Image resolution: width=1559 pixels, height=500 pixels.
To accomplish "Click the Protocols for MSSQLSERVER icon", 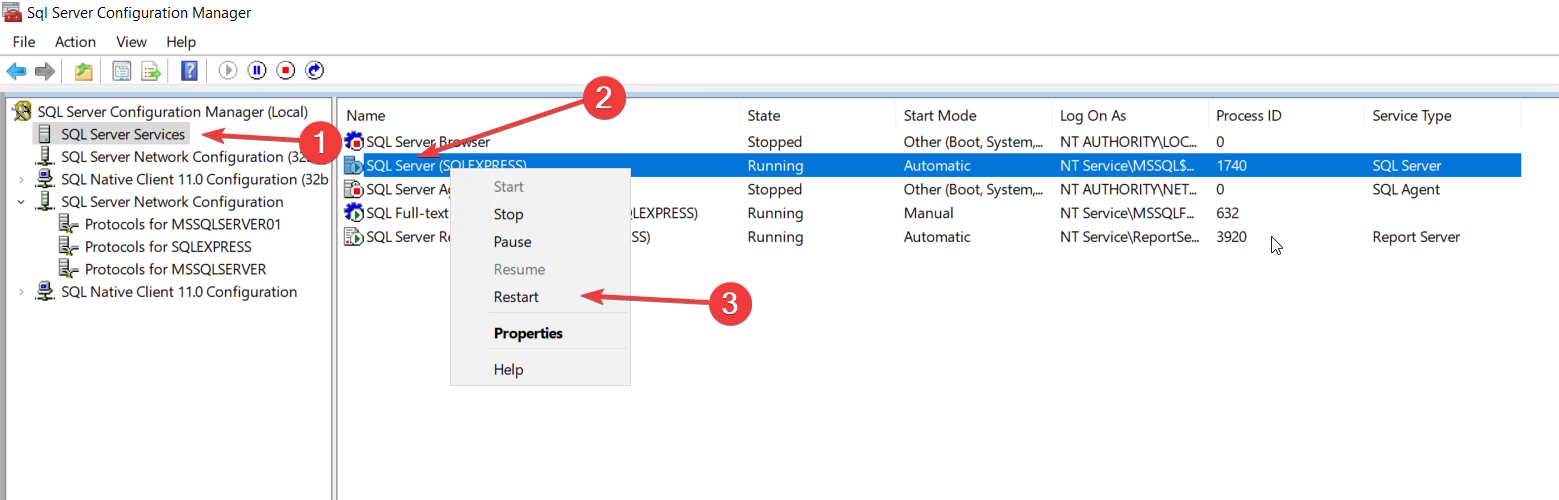I will click(x=69, y=269).
